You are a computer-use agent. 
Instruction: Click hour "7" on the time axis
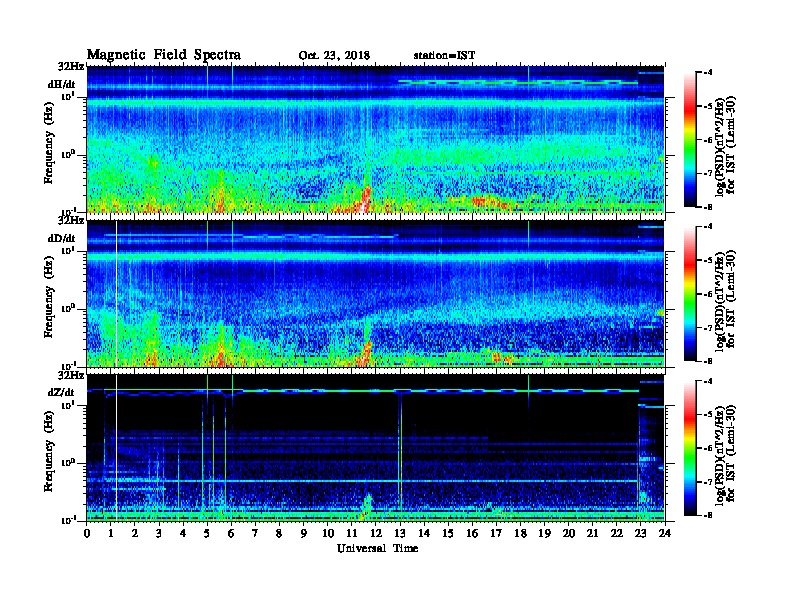(255, 534)
